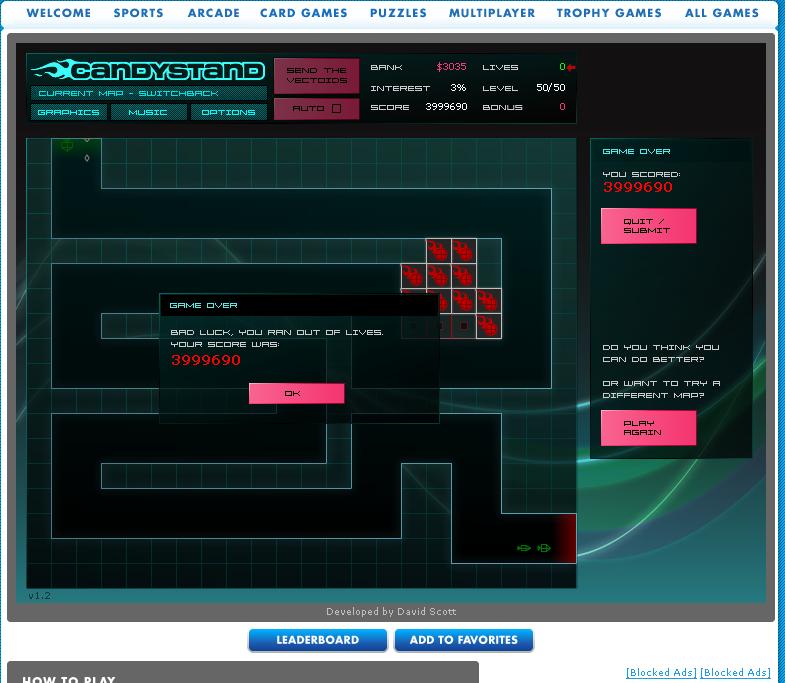Go to Puzzles section
This screenshot has width=785, height=683.
398,13
